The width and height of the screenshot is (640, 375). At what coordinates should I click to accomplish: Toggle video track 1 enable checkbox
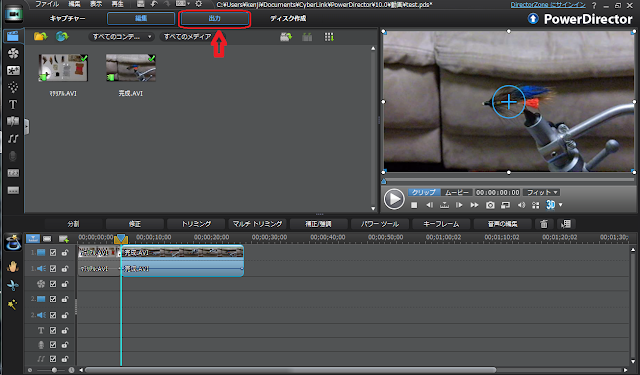click(x=53, y=253)
